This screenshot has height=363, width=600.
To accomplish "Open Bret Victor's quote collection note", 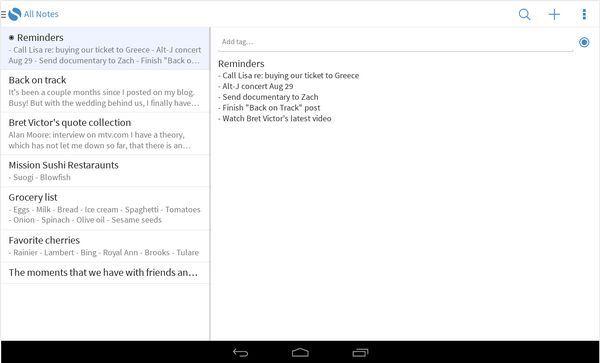I will tap(105, 133).
